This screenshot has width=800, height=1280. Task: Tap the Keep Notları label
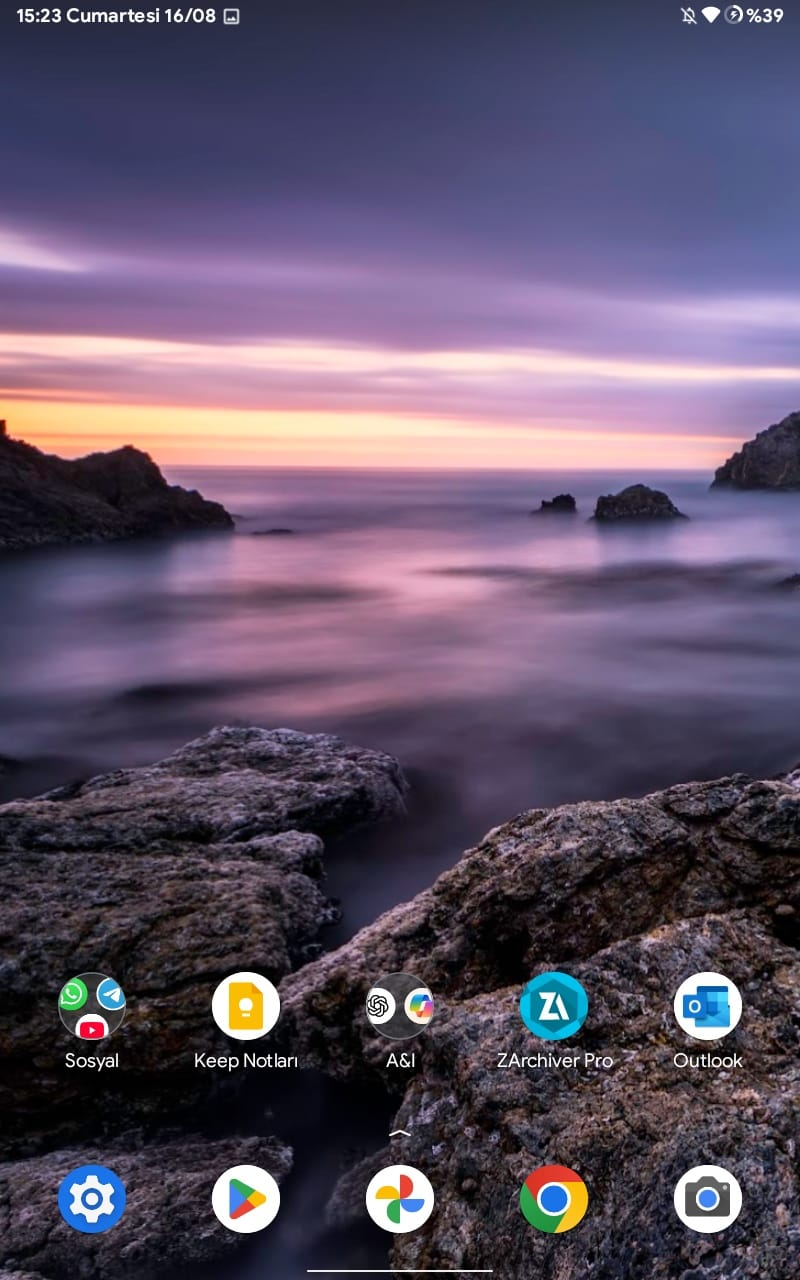(x=246, y=1061)
